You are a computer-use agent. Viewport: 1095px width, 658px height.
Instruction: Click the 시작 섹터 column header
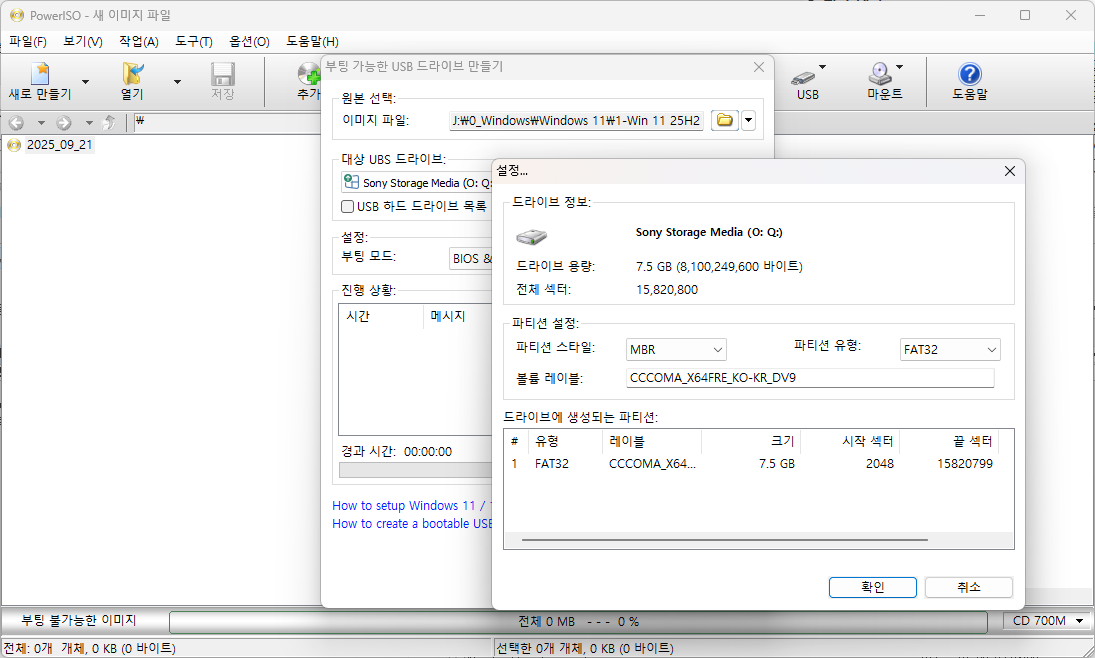[850, 441]
